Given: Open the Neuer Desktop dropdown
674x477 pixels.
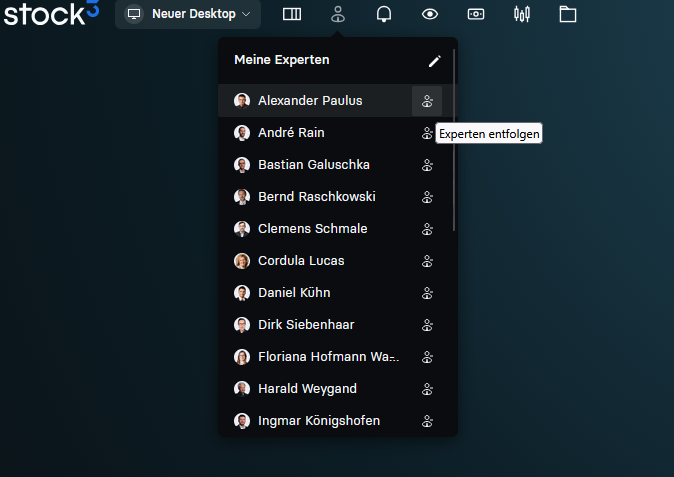Looking at the screenshot, I should 188,14.
